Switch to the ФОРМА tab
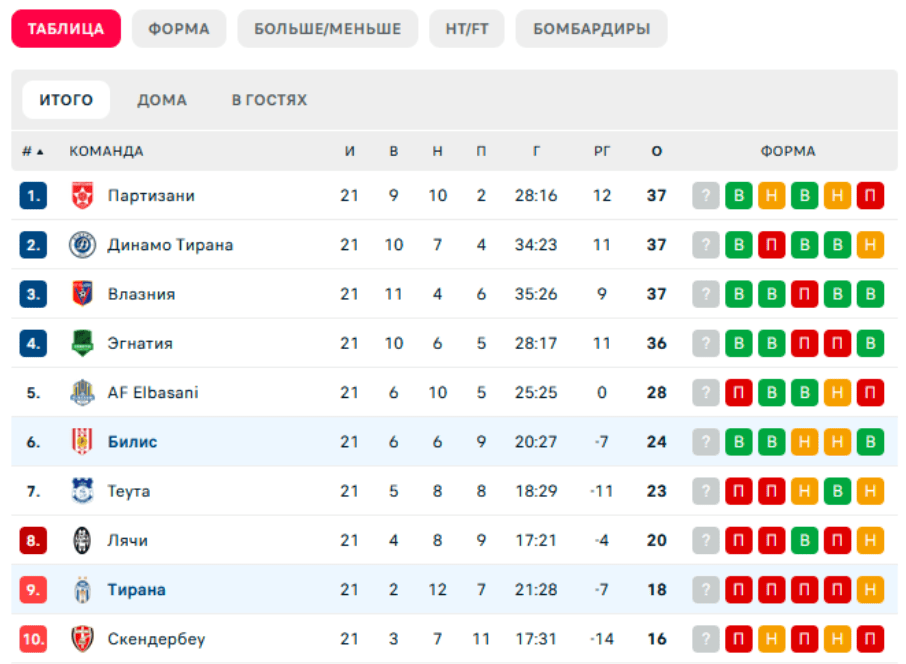This screenshot has height=664, width=906. (179, 29)
